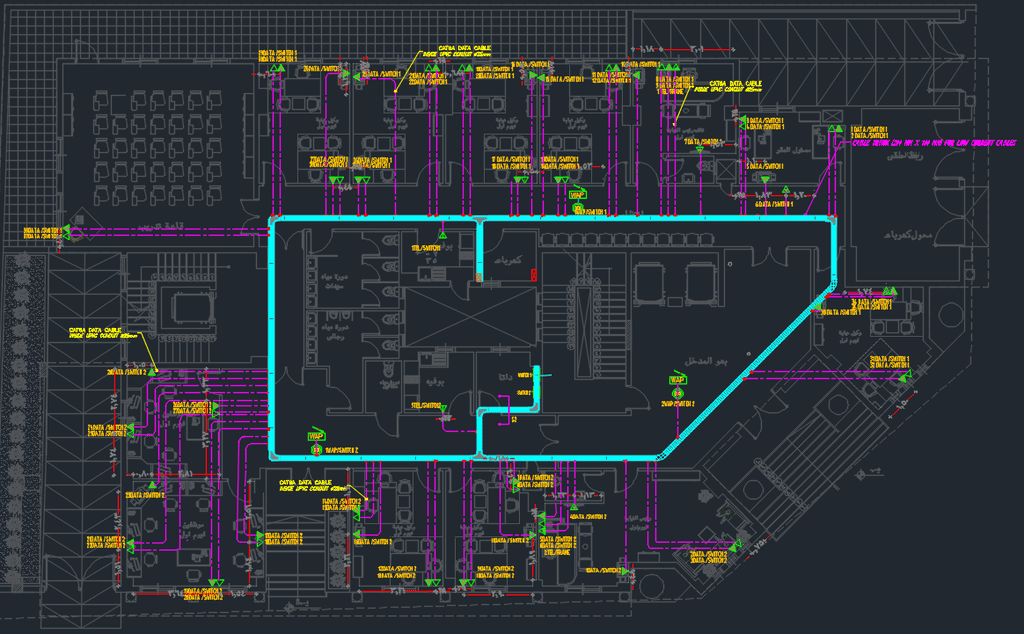Click the محول كهرباء transformer room label
1024x634 pixels.
coord(908,234)
